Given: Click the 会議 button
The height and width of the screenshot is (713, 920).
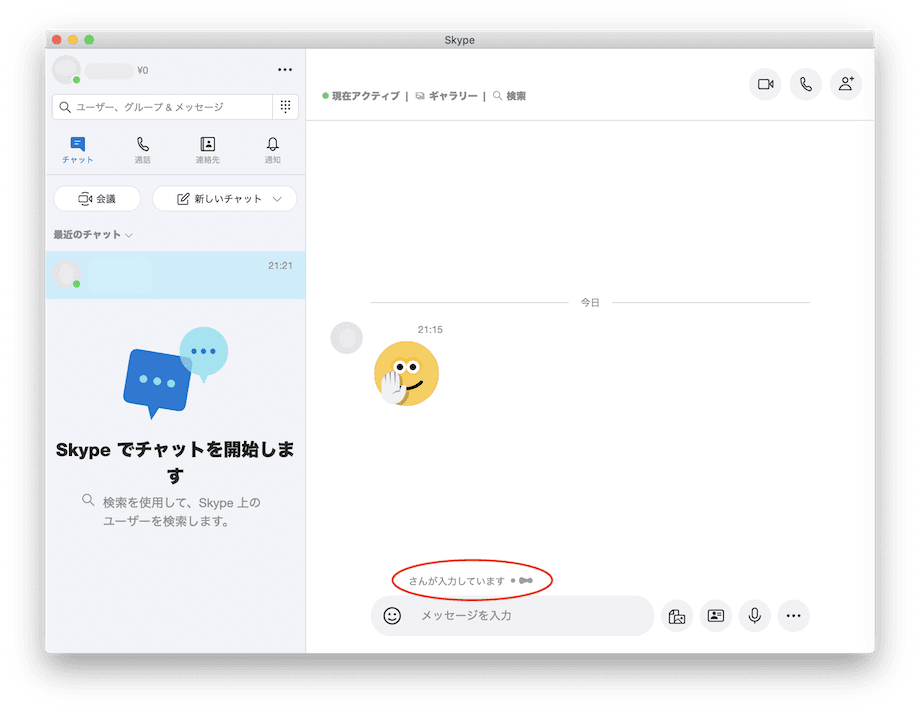Looking at the screenshot, I should pyautogui.click(x=97, y=199).
